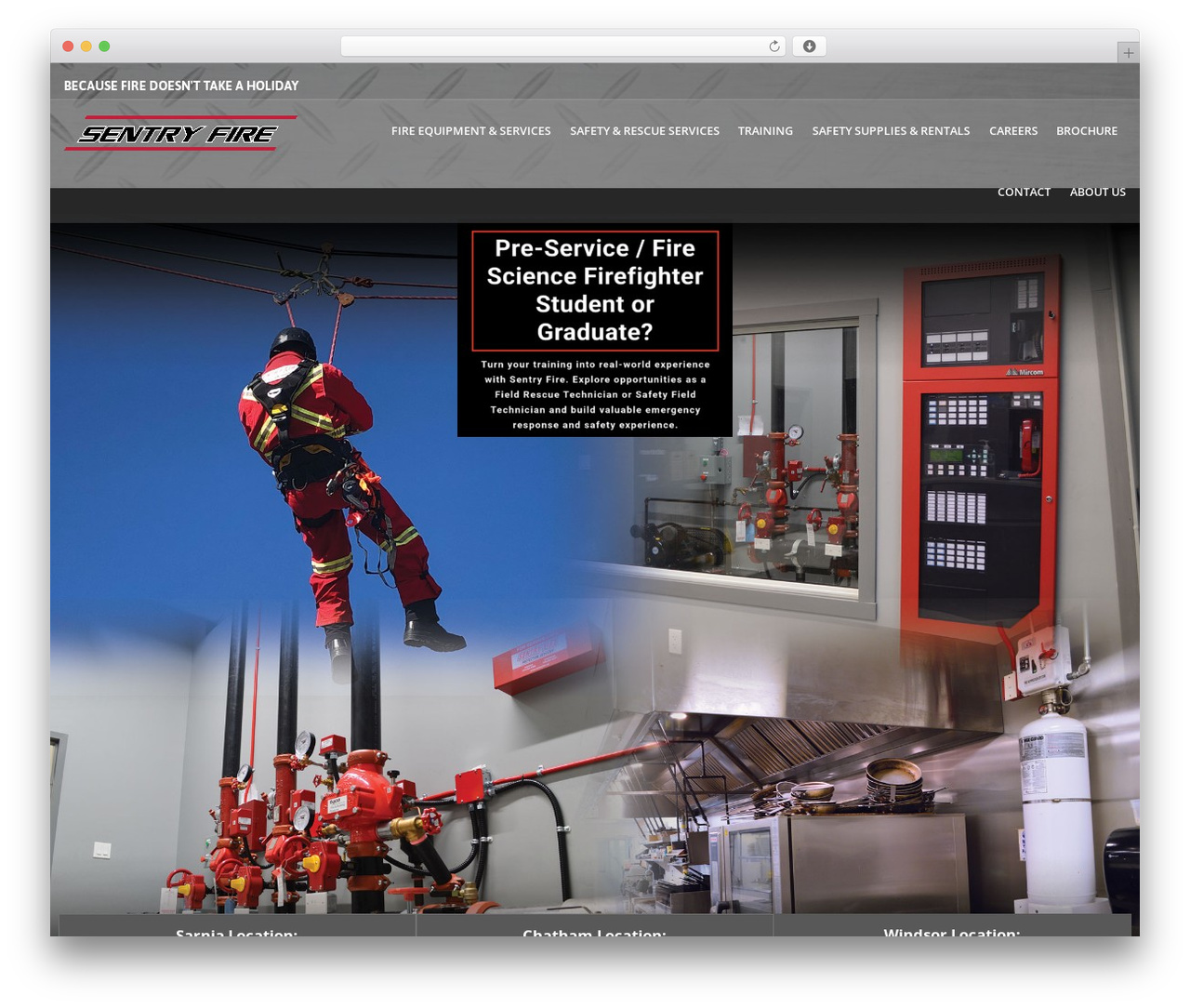Viewport: 1190px width, 1008px height.
Task: Navigate to the Contact page
Action: [x=1024, y=192]
